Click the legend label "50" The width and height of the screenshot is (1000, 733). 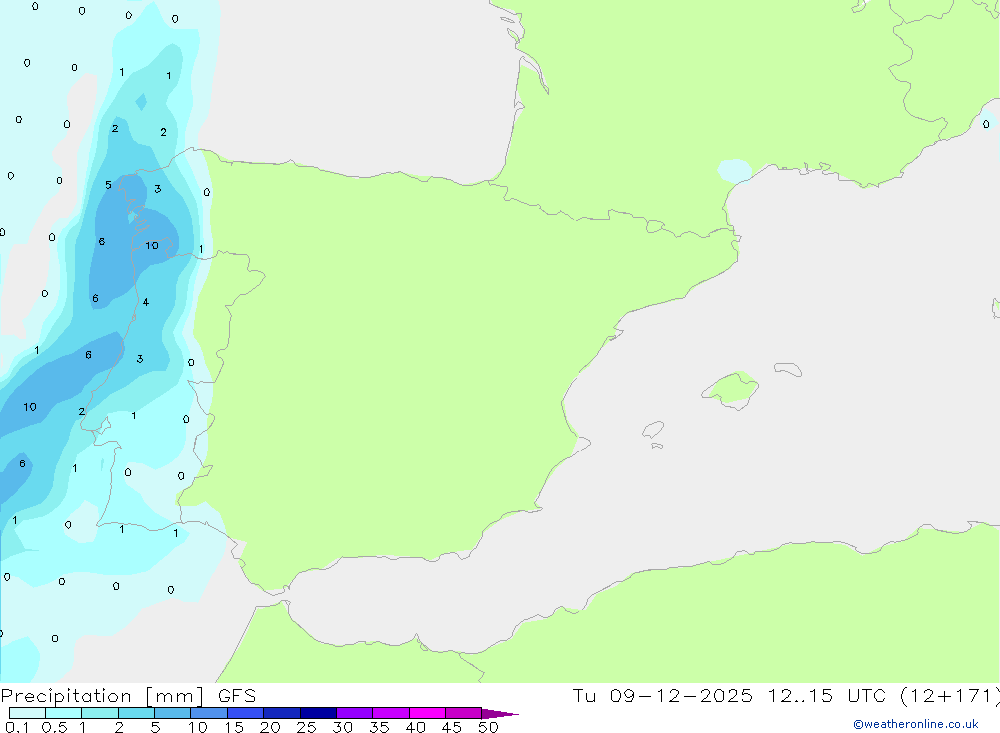[x=488, y=727]
